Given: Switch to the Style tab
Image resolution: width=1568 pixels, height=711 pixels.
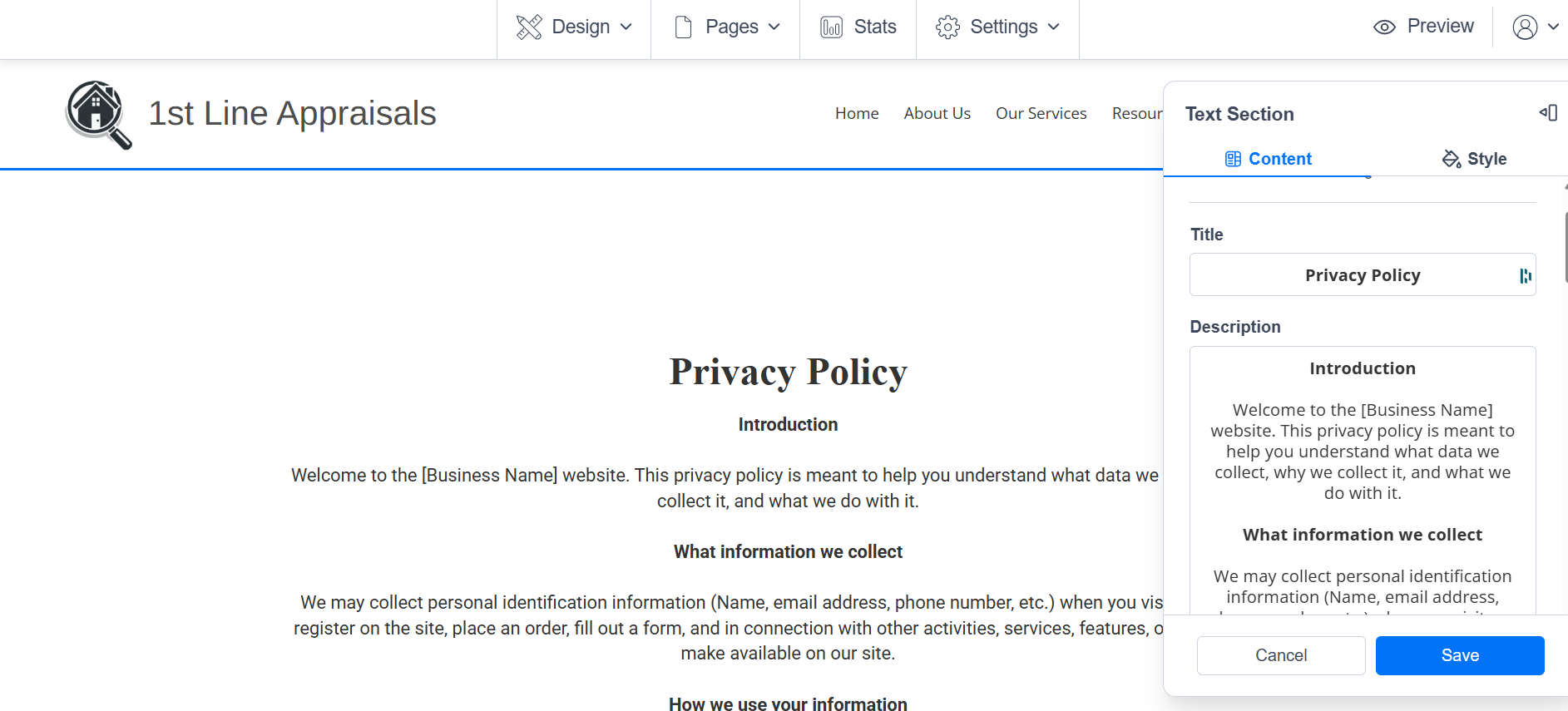Looking at the screenshot, I should tap(1474, 159).
